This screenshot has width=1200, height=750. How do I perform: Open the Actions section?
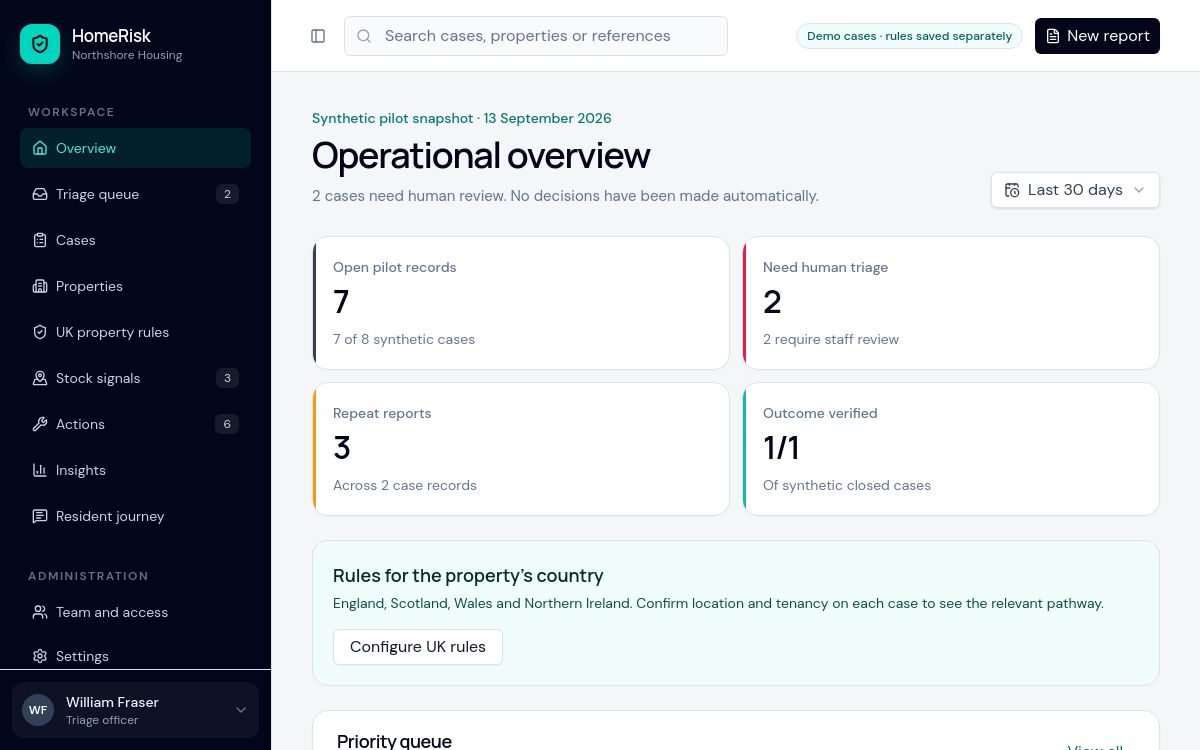pos(135,424)
